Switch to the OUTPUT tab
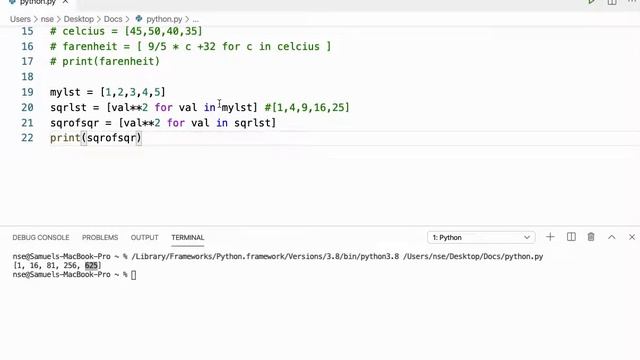 coord(144,238)
